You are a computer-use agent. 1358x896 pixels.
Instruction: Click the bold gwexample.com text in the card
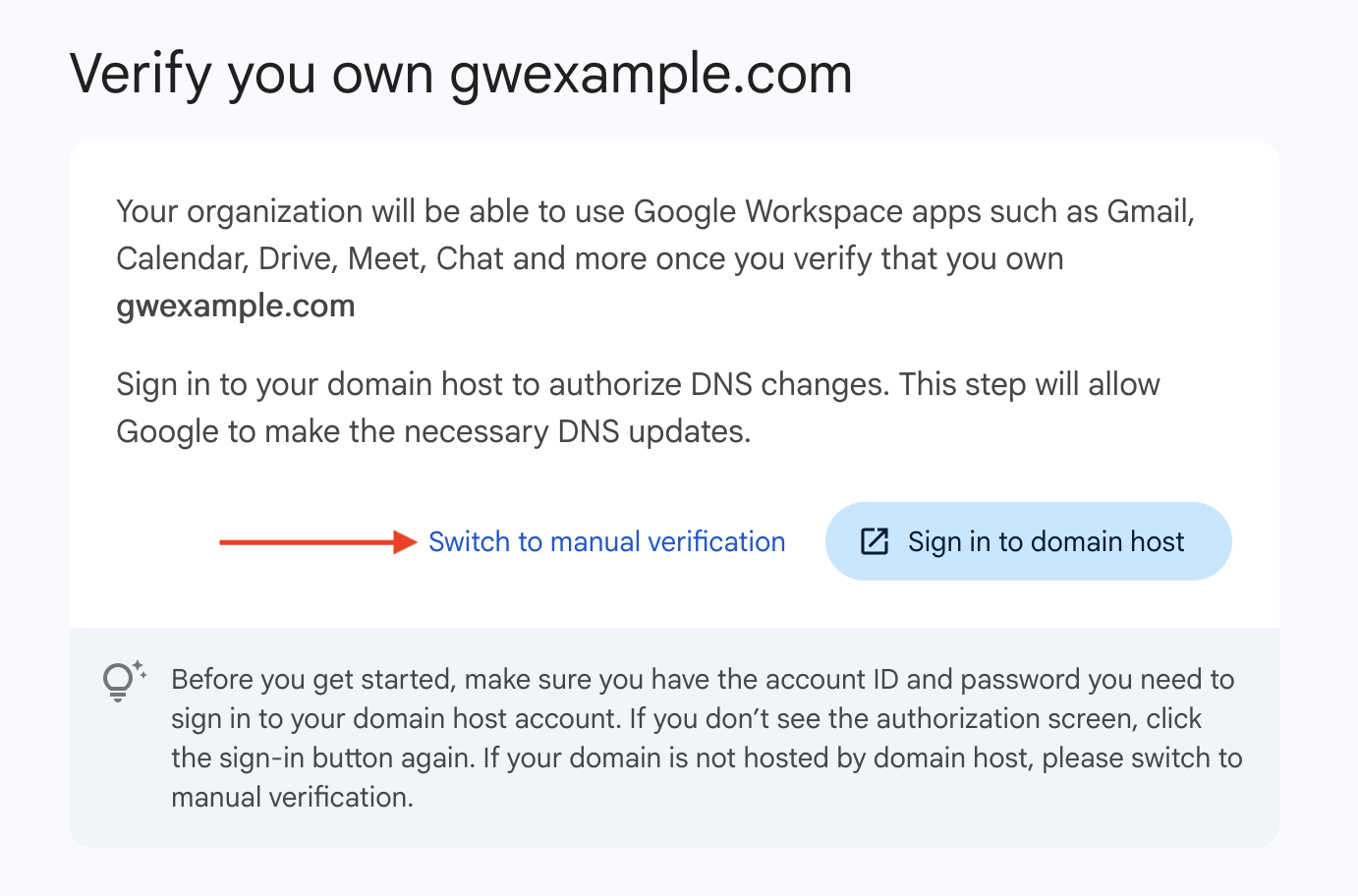[236, 307]
